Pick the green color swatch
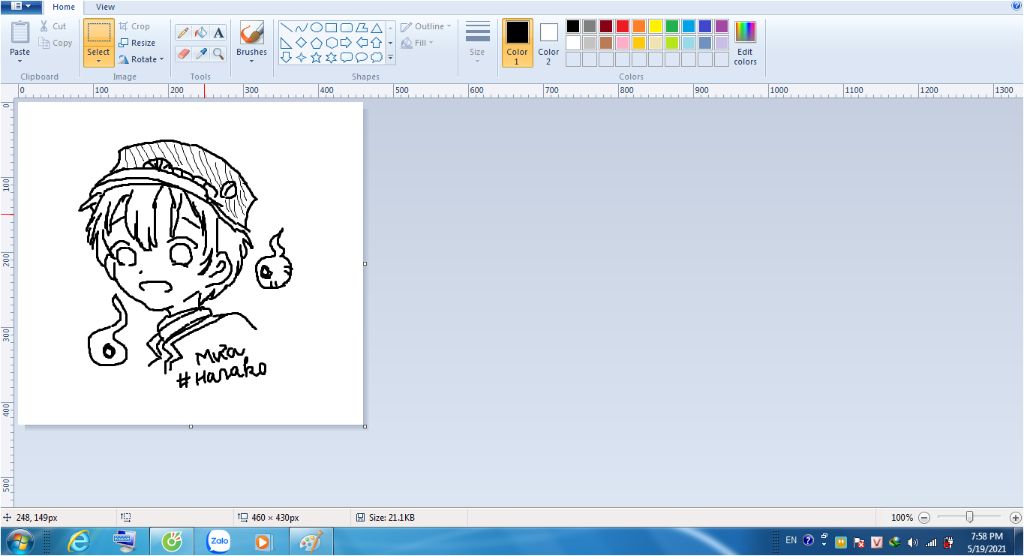The image size is (1024, 556). [672, 26]
